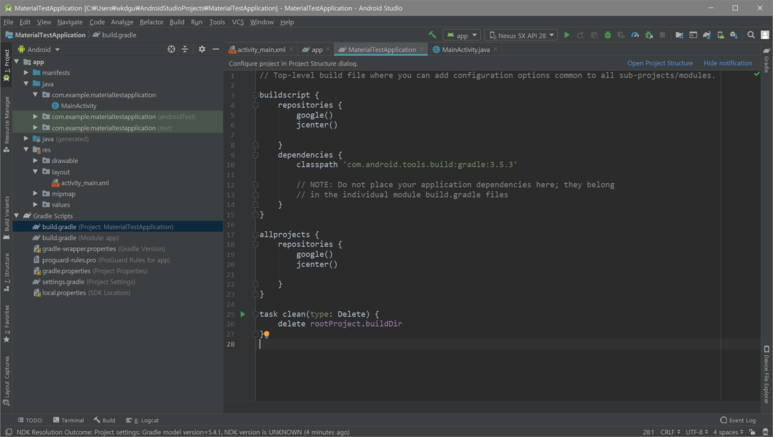
Task: Click the stop button square icon
Action: pyautogui.click(x=662, y=35)
